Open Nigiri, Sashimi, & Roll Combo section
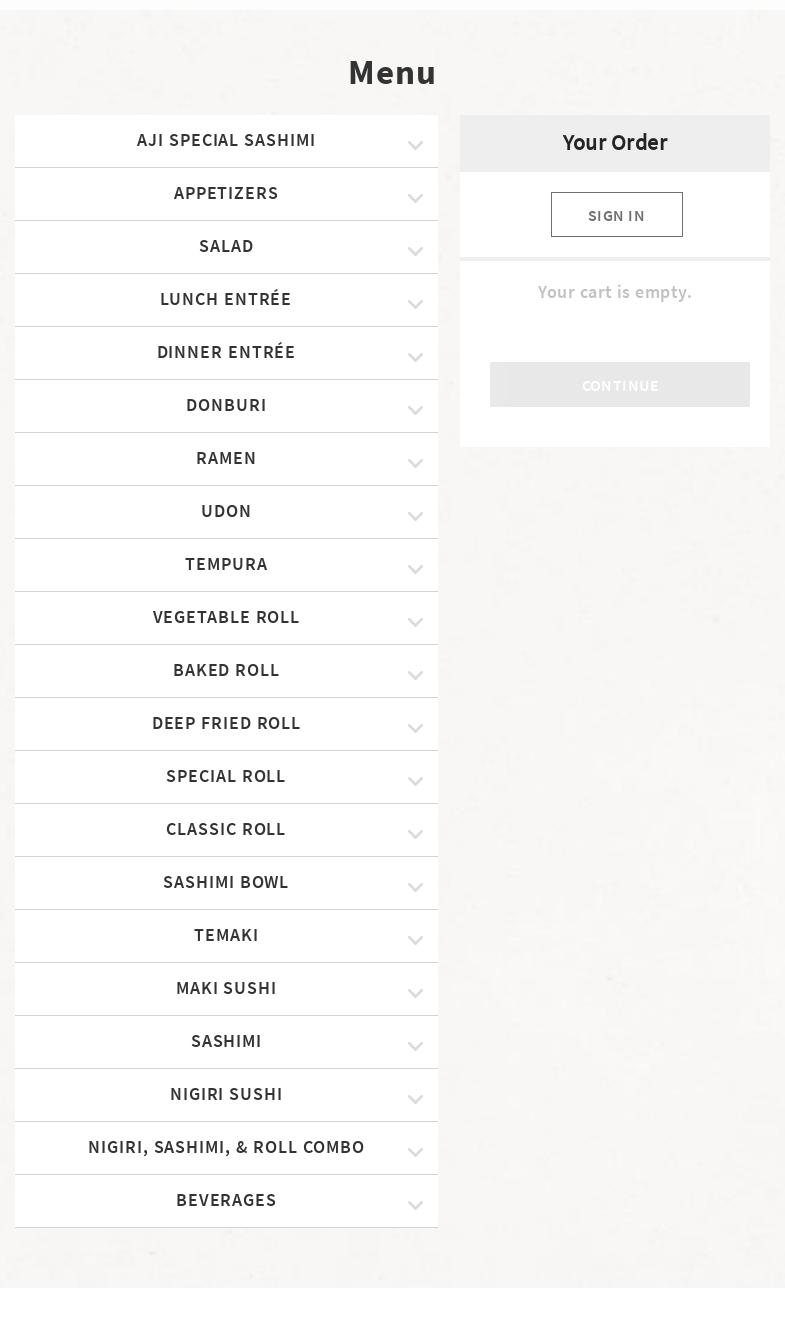This screenshot has width=785, height=1331. 226,1148
